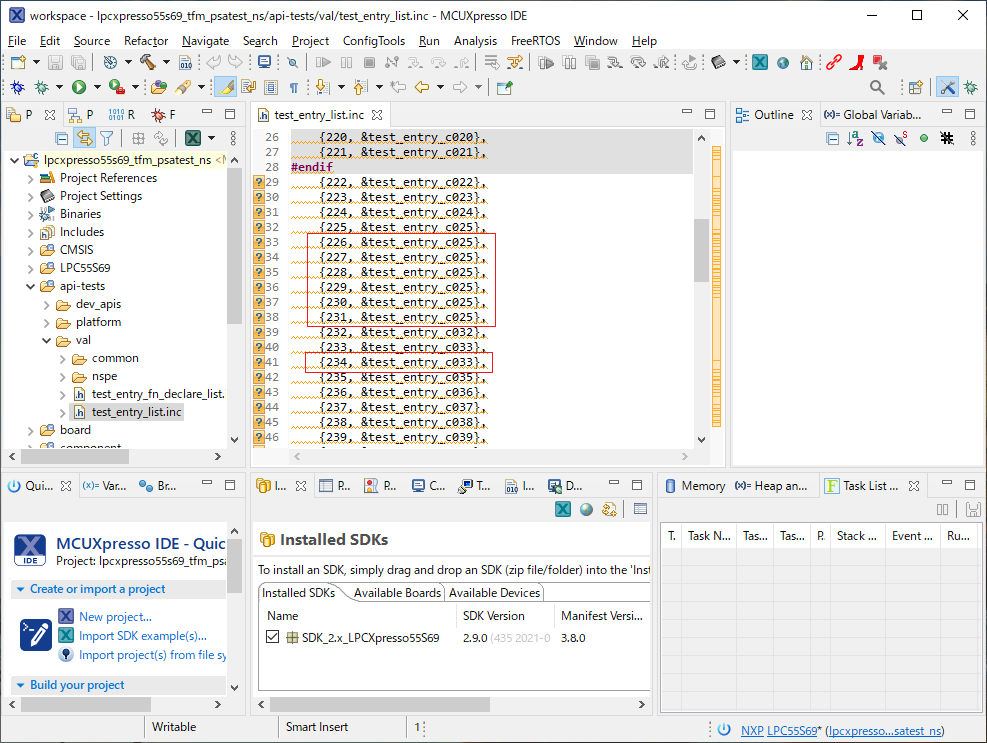Click the Installed SDKs horizontal scrollbar
This screenshot has height=743, width=987.
point(380,704)
